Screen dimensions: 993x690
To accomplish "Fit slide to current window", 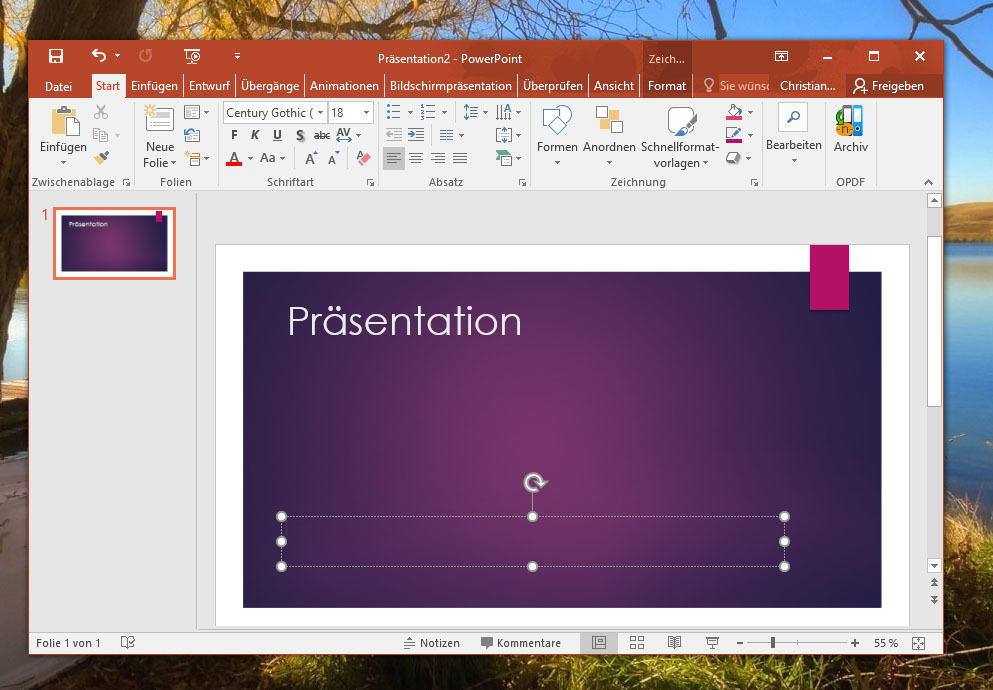I will (x=919, y=643).
